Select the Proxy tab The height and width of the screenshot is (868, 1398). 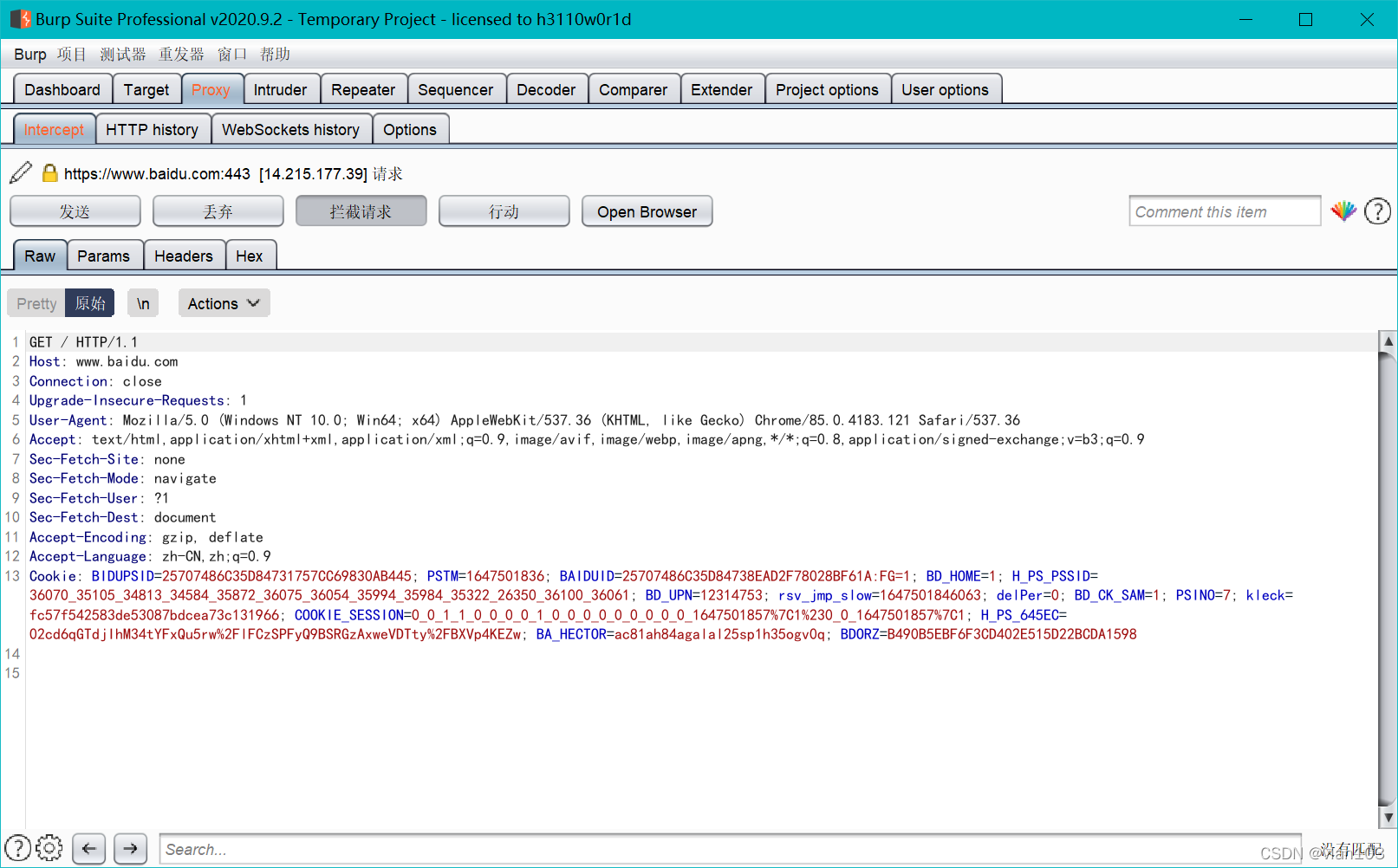pyautogui.click(x=211, y=89)
